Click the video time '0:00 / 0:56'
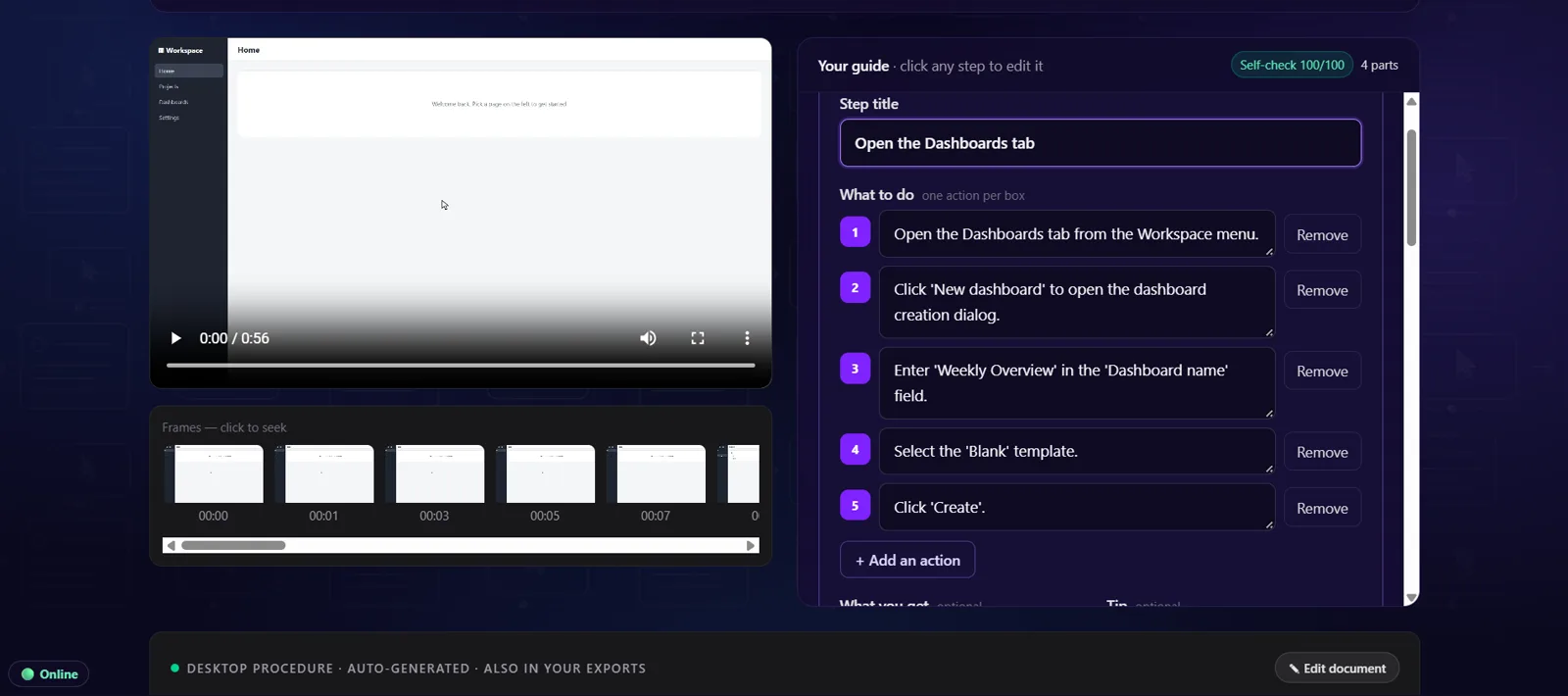Image resolution: width=1568 pixels, height=696 pixels. click(234, 338)
